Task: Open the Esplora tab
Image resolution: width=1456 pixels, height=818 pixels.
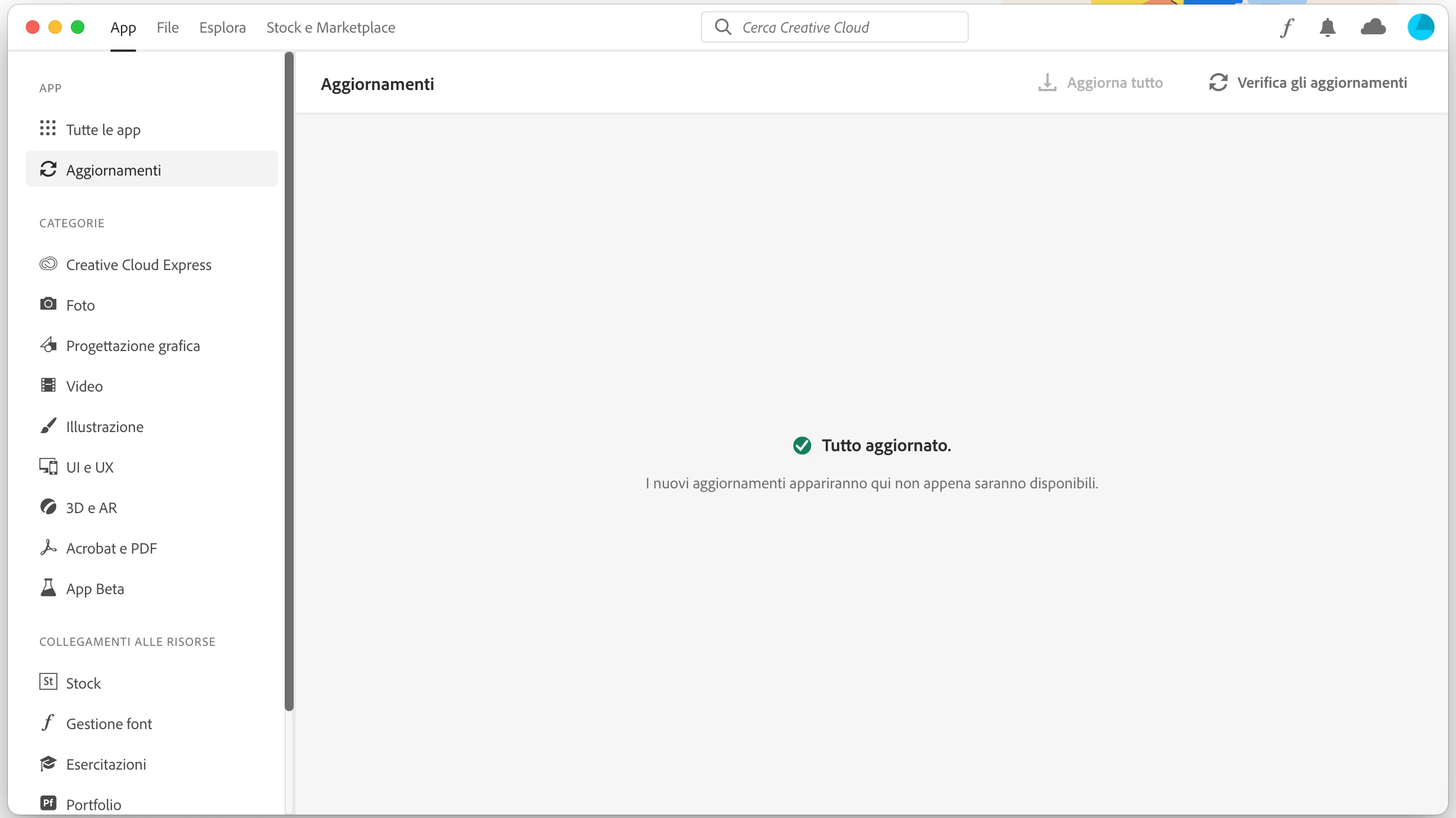Action: [222, 27]
